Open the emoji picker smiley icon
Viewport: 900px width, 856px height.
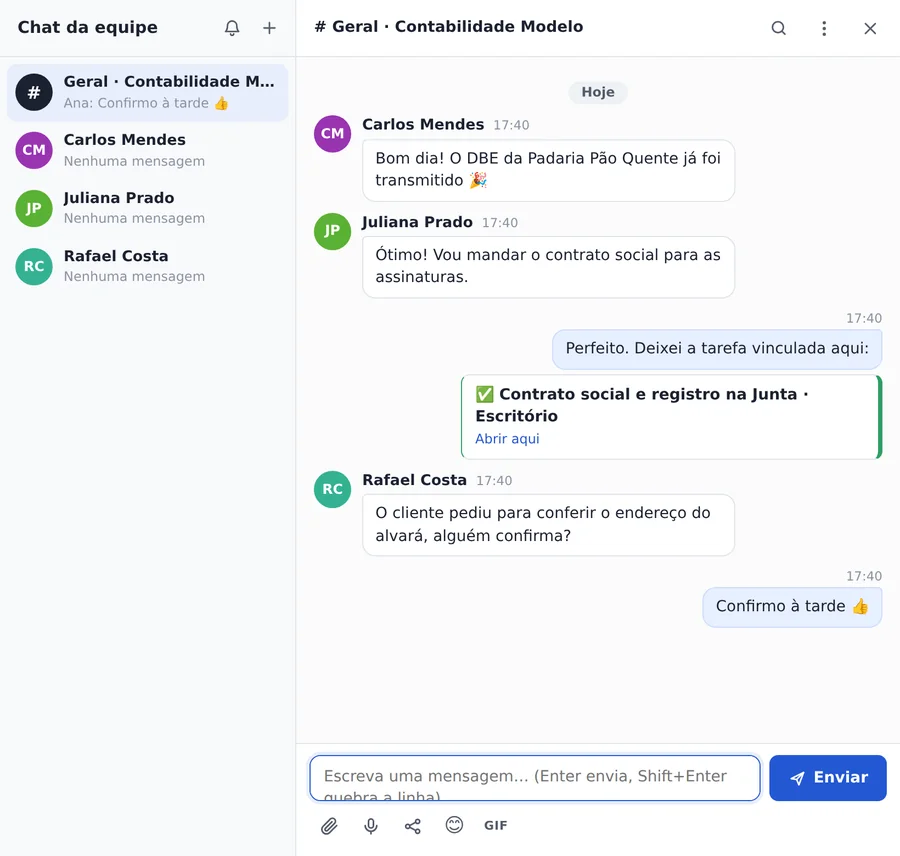[454, 825]
